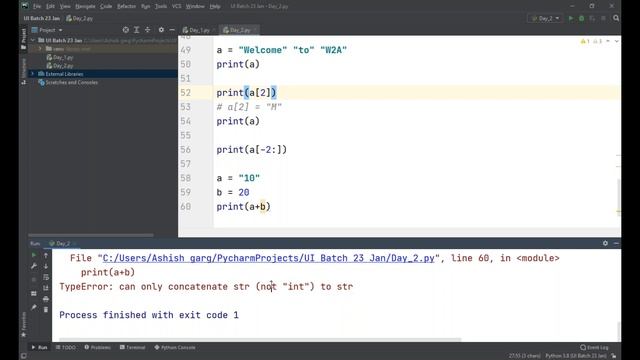
Task: Toggle the Favorites side tool button
Action: click(23, 325)
